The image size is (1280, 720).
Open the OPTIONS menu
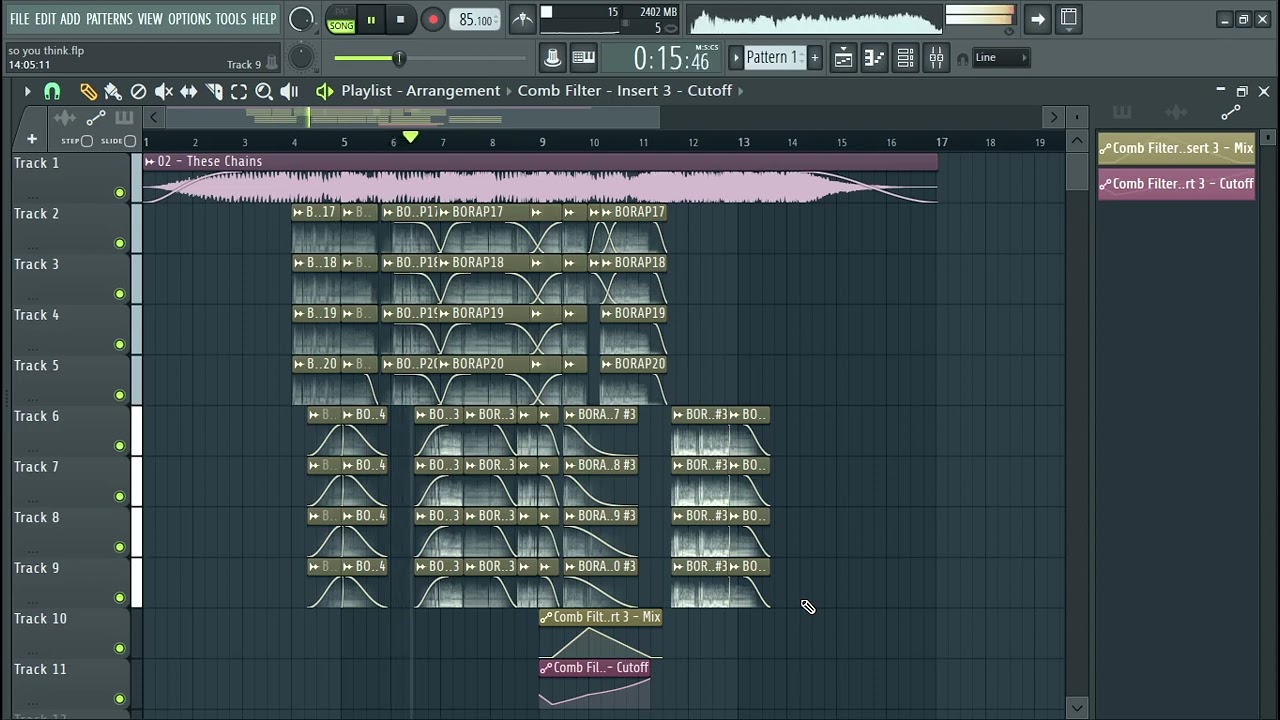(189, 19)
